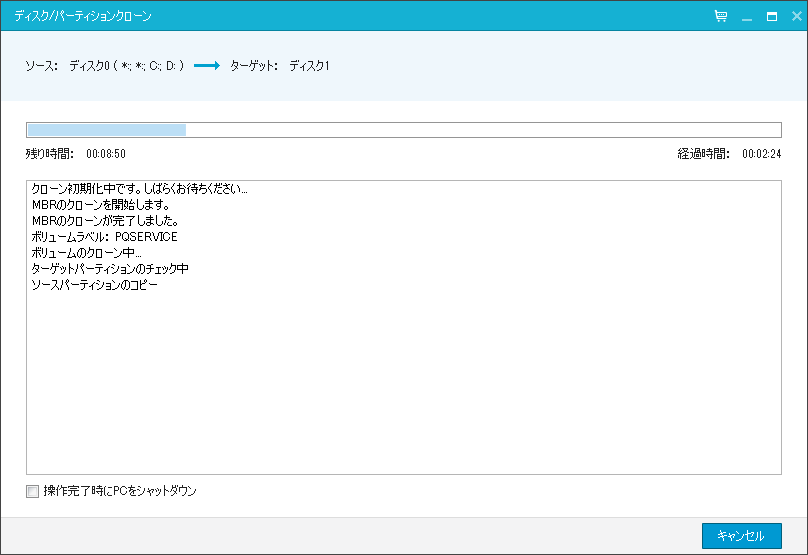
Task: Click the blue source-to-target arrow
Action: (206, 66)
